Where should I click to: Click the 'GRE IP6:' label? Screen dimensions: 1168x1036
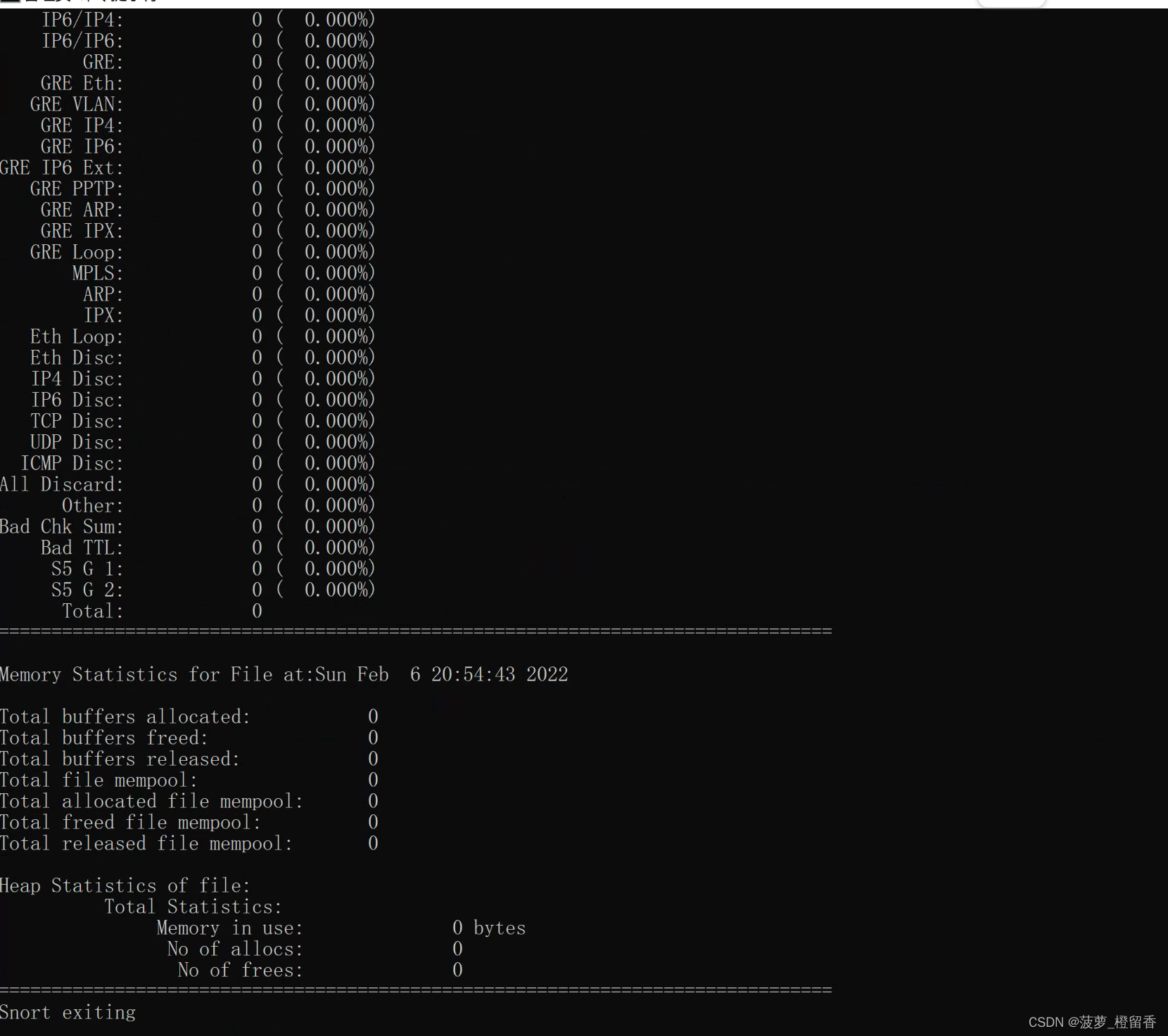(82, 146)
